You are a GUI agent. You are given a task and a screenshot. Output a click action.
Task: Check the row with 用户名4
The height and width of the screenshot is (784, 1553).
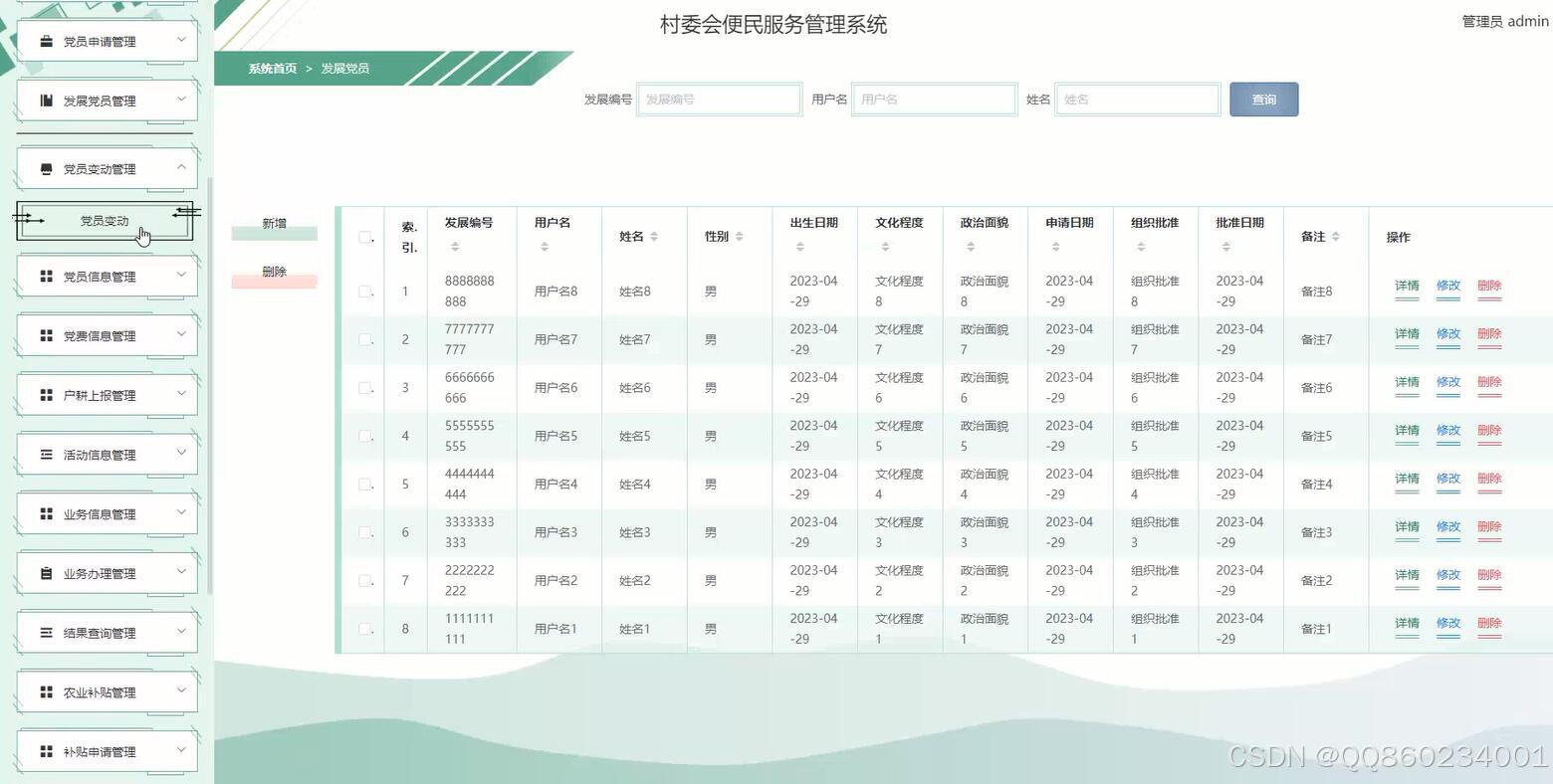coord(365,485)
